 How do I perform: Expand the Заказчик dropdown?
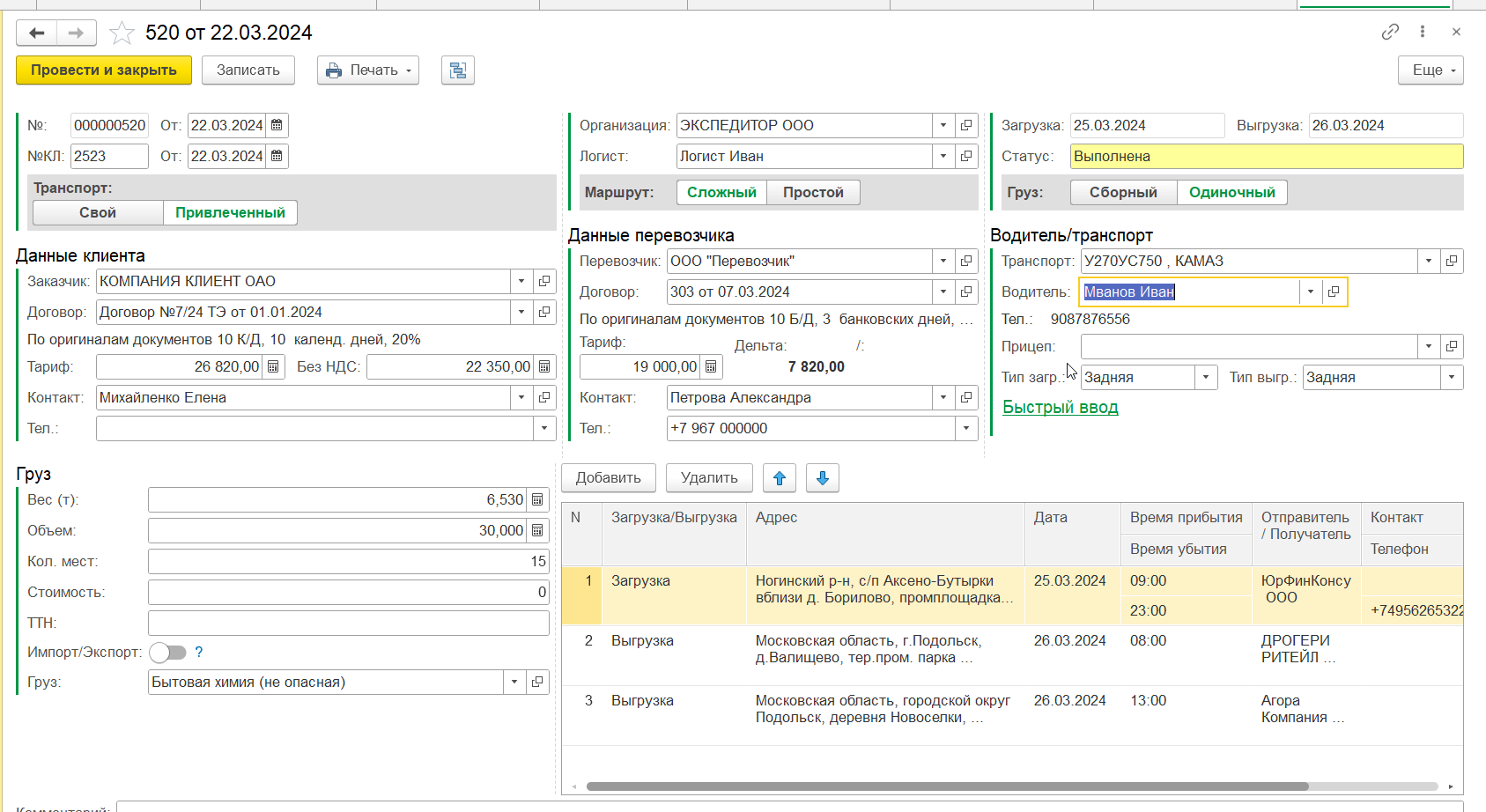[521, 281]
